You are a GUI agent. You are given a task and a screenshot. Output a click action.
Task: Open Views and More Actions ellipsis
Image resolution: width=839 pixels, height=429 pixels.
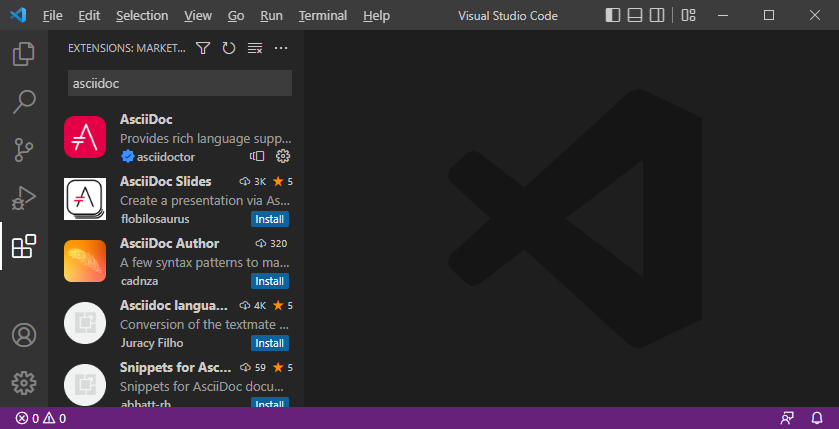281,48
